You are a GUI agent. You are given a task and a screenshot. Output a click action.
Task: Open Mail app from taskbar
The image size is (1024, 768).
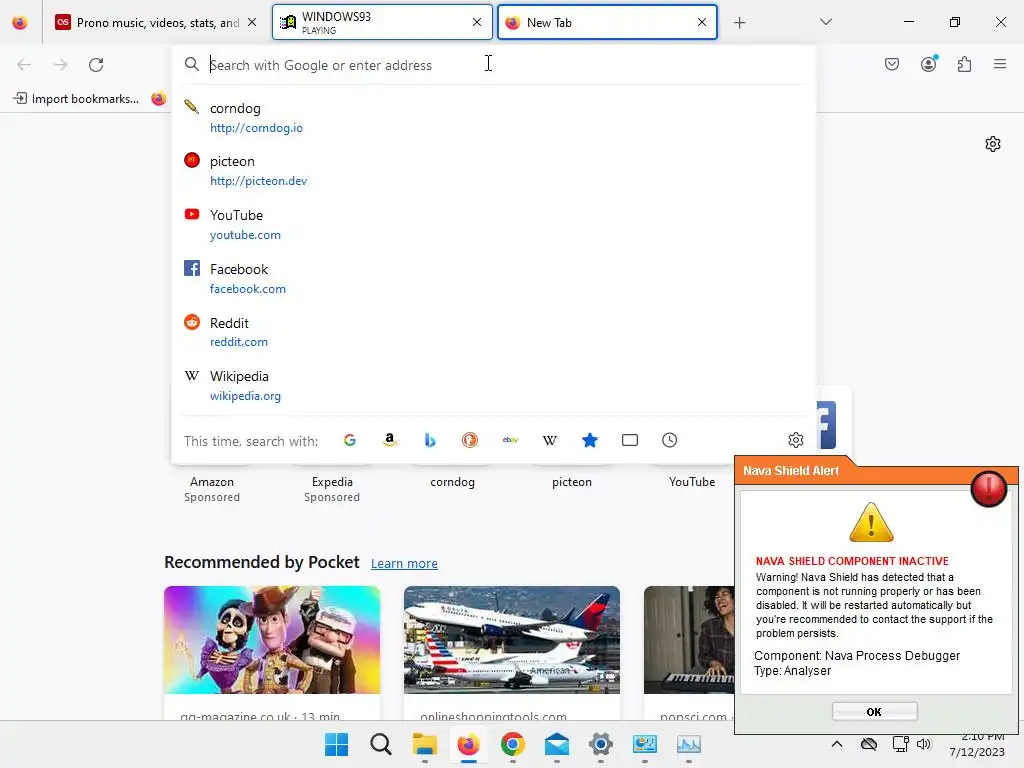pyautogui.click(x=556, y=744)
